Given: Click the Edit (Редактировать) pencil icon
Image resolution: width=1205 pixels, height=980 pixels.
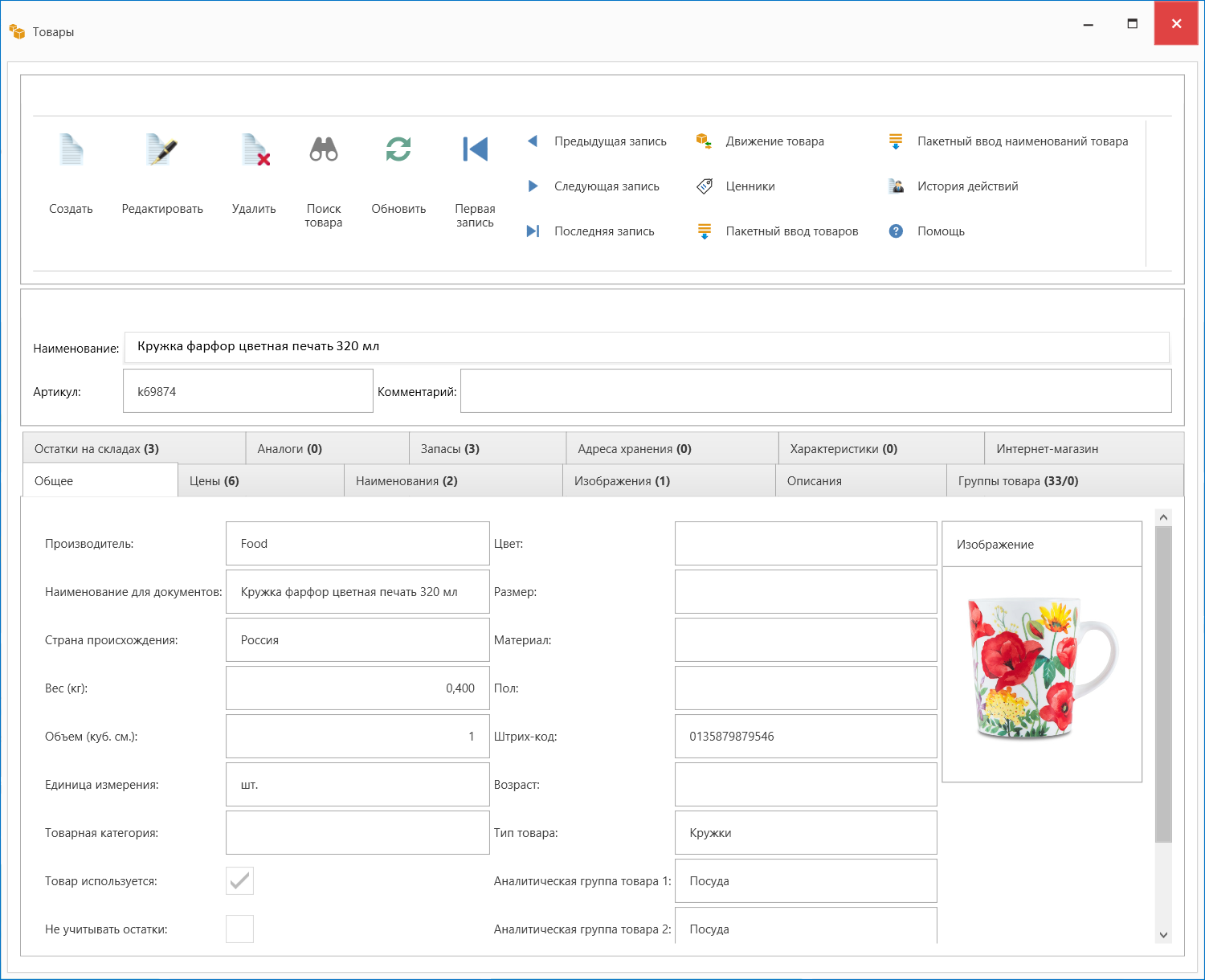Looking at the screenshot, I should point(161,150).
